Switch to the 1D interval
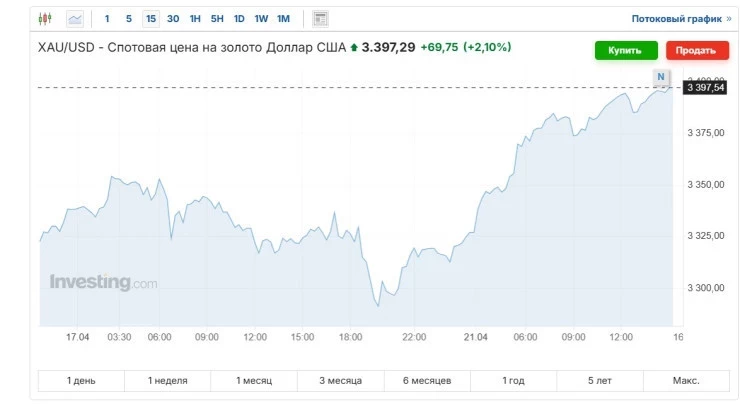This screenshot has height=404, width=740. tap(239, 19)
